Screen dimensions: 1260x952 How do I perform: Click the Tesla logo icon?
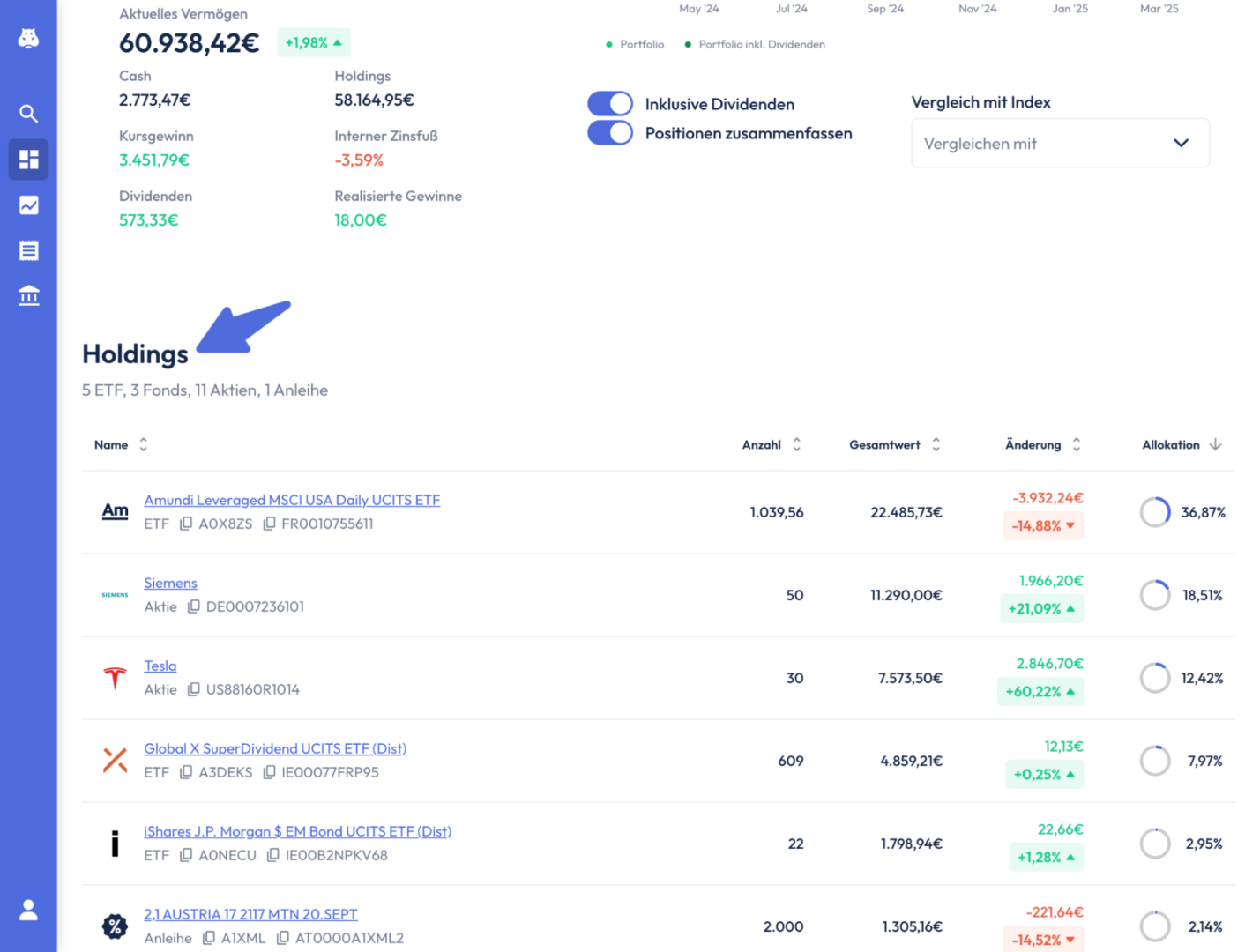click(115, 678)
